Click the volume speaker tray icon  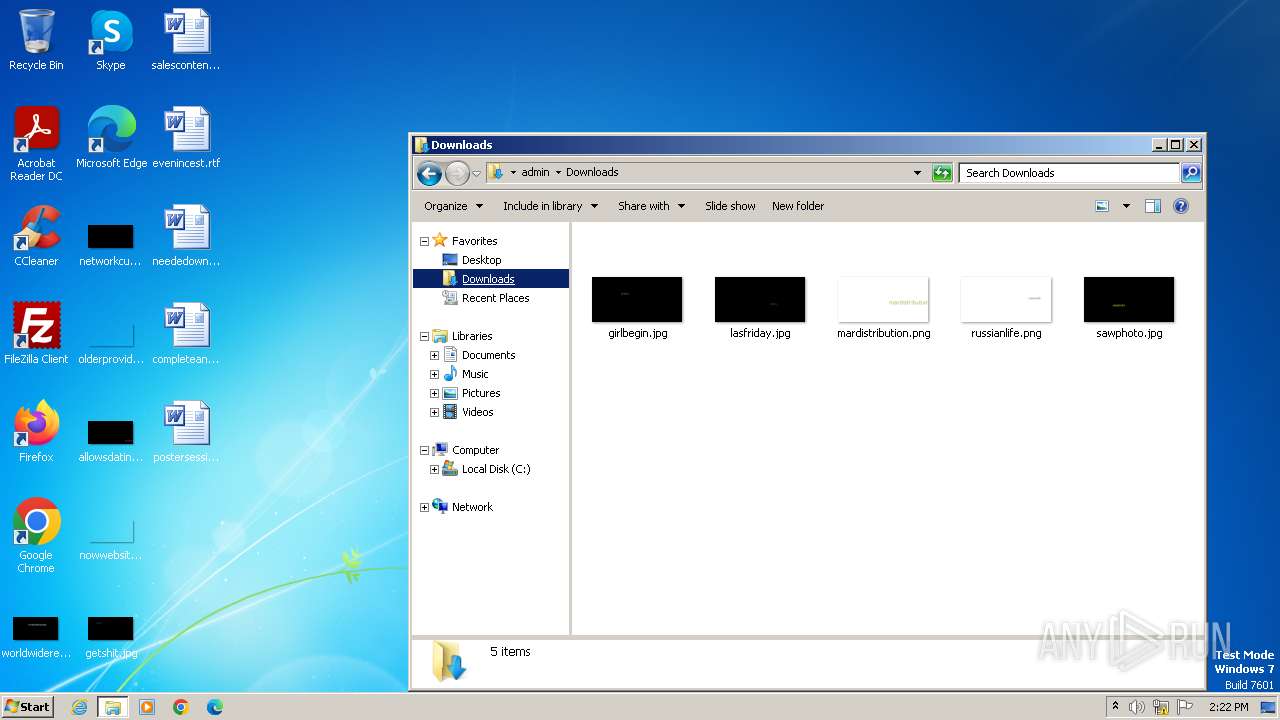1137,707
